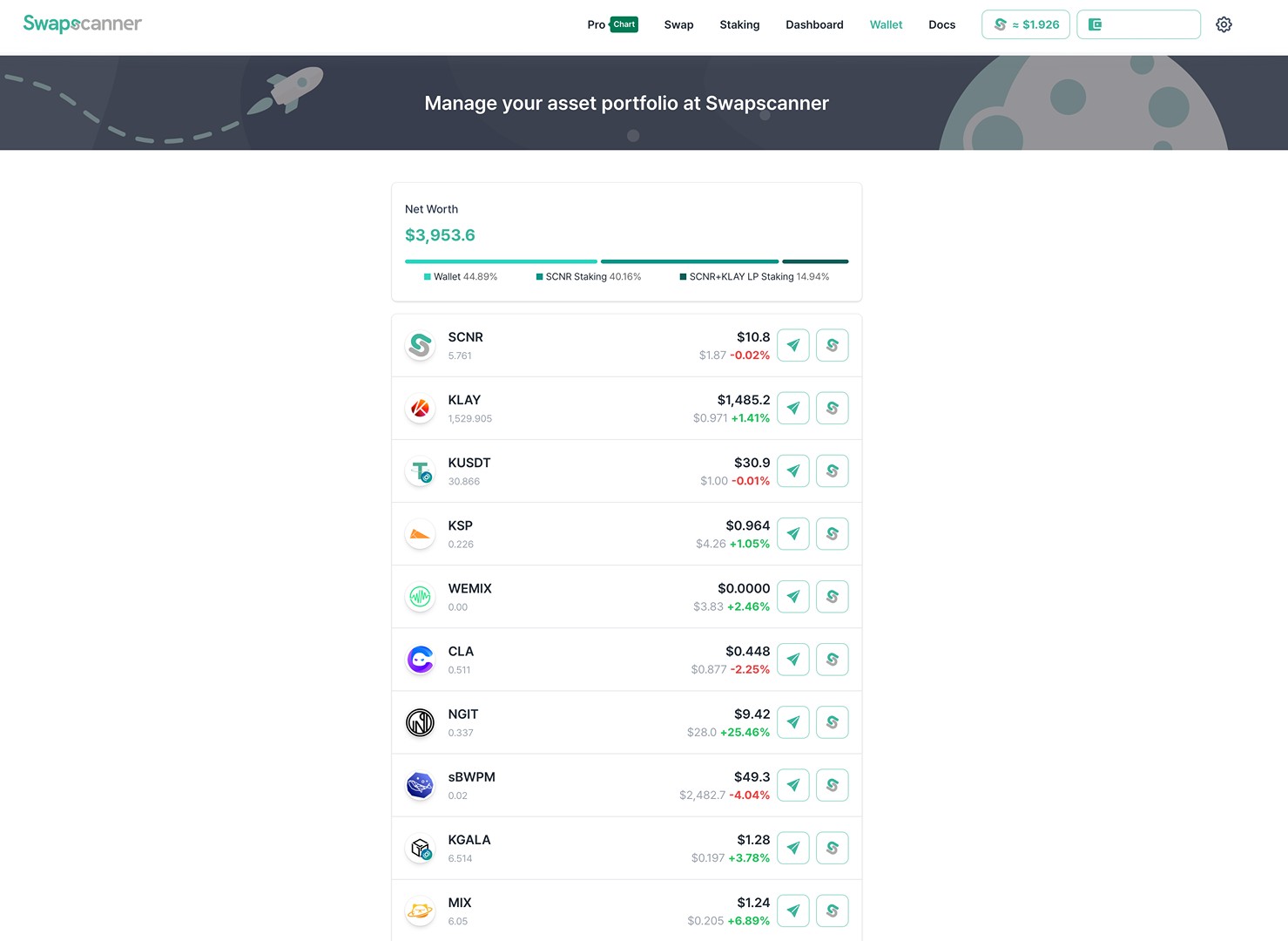Click the SCNR price $1.926 button
Screen dimensions: 1288x941
pyautogui.click(x=1025, y=24)
